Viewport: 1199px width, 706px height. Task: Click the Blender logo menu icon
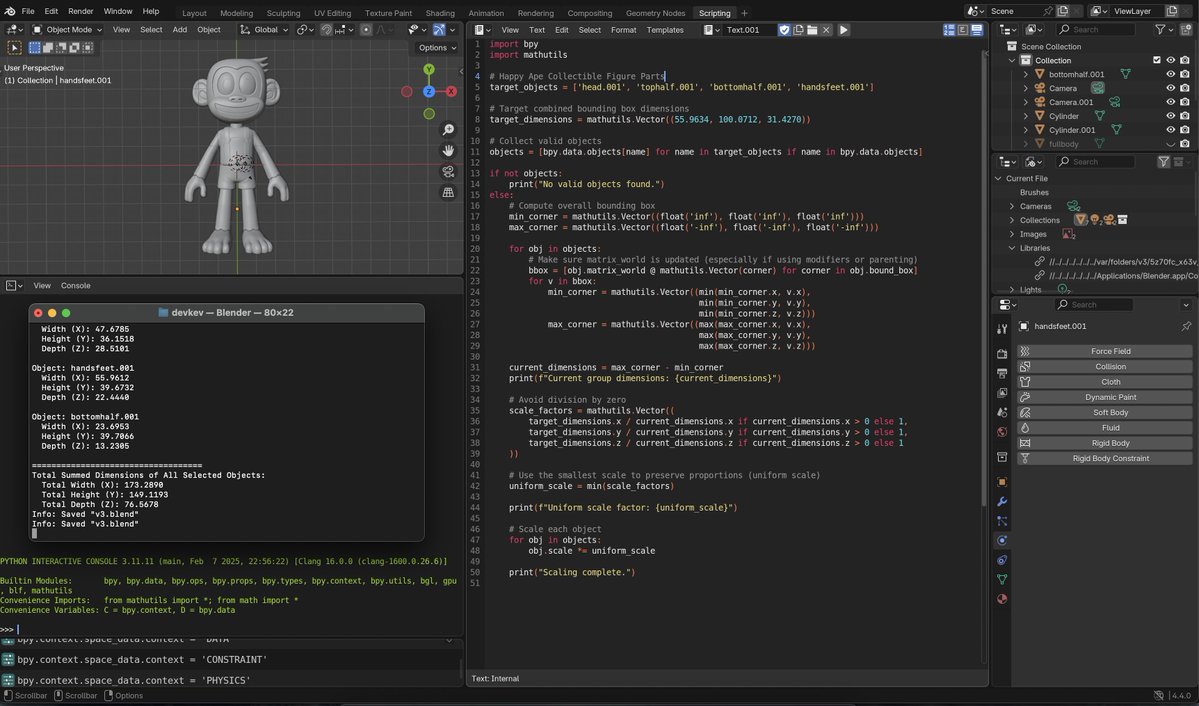[9, 11]
